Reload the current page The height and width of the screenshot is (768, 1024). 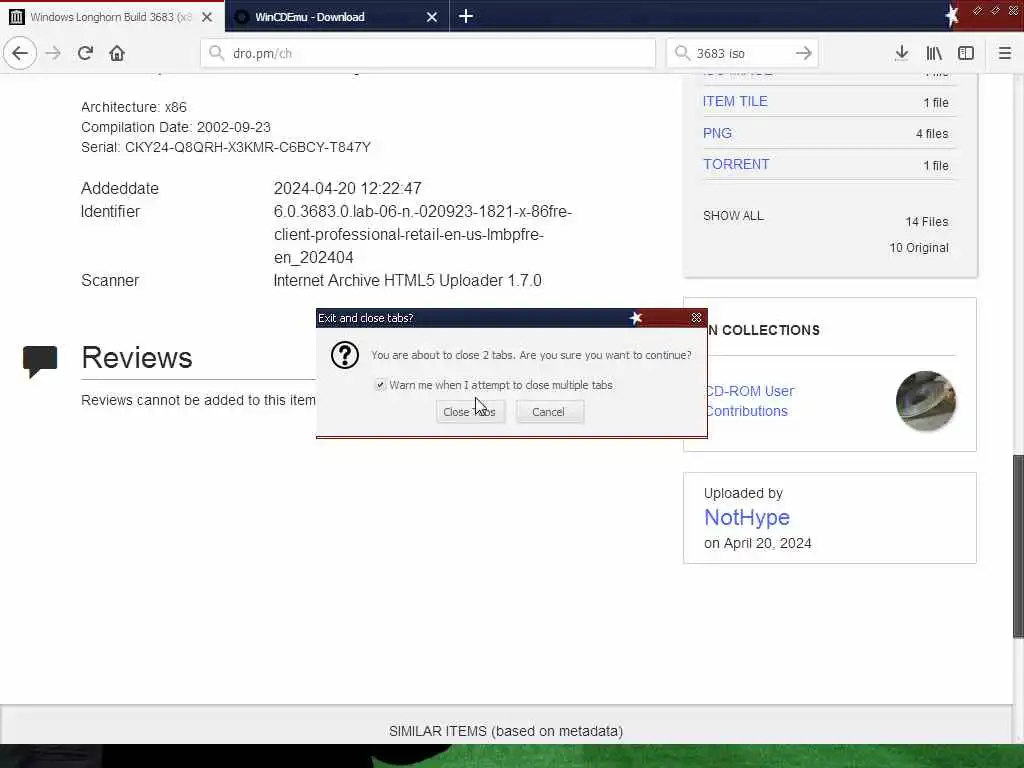click(x=85, y=53)
